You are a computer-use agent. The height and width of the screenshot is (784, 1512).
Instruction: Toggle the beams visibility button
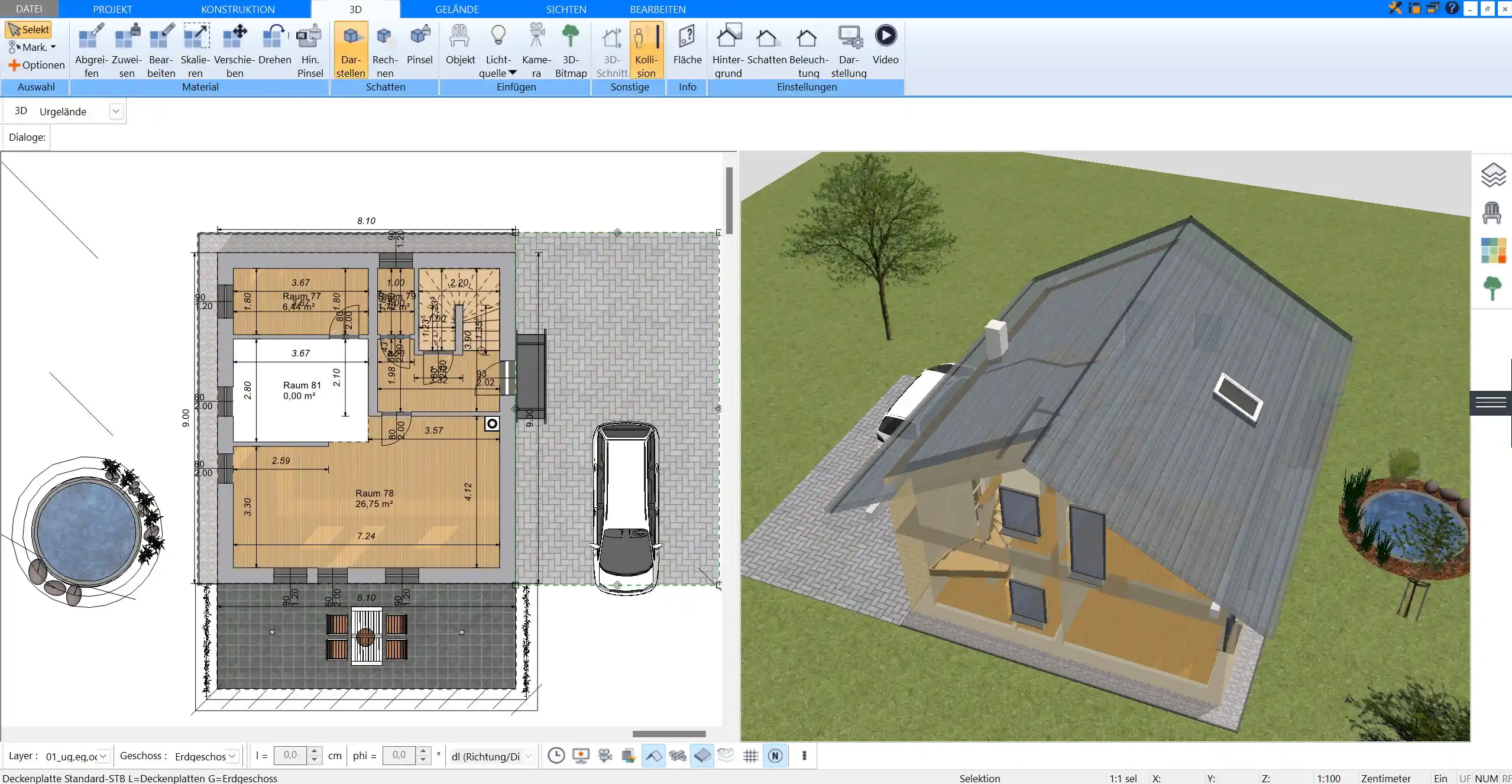pyautogui.click(x=678, y=756)
